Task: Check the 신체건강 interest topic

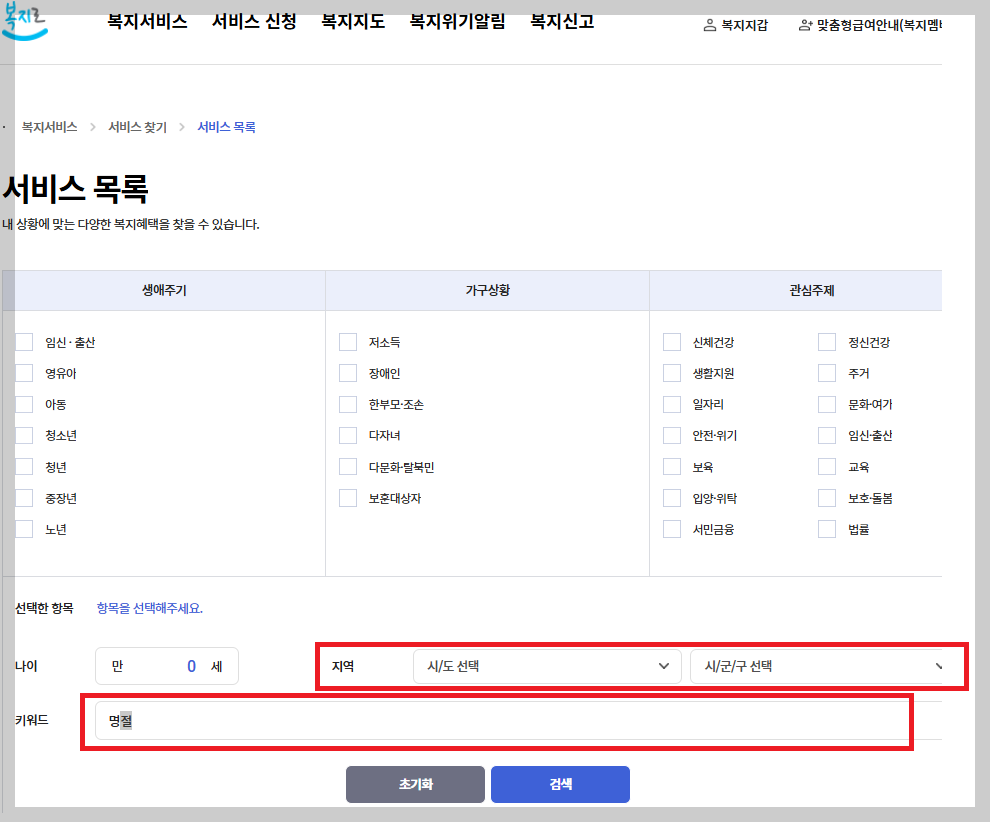Action: (672, 341)
